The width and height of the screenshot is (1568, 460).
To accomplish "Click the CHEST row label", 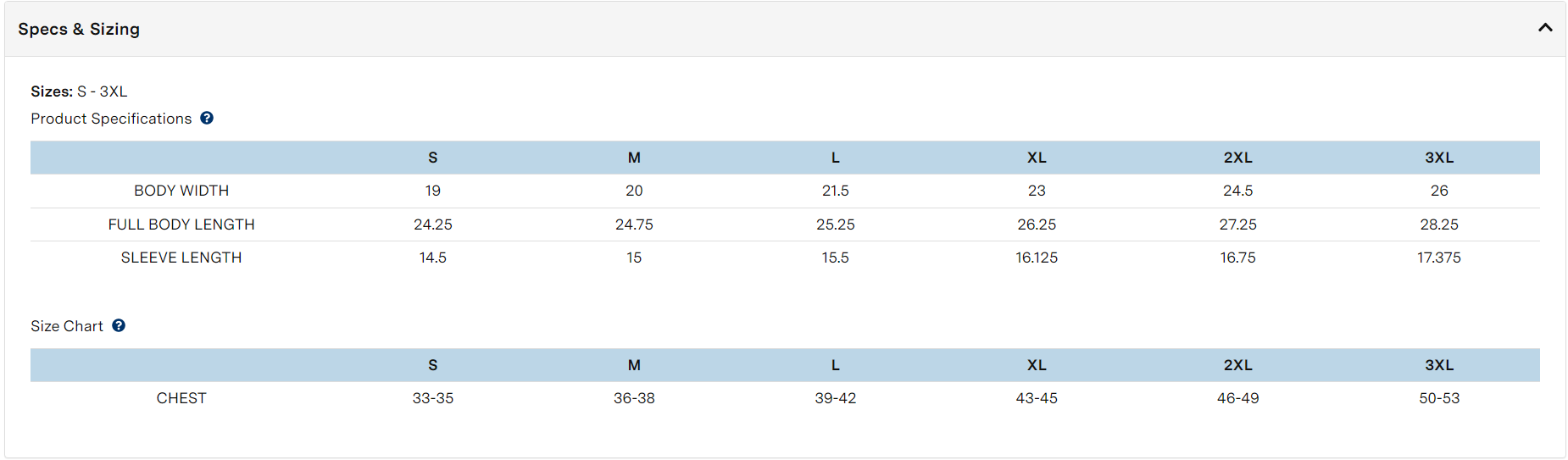I will click(181, 398).
